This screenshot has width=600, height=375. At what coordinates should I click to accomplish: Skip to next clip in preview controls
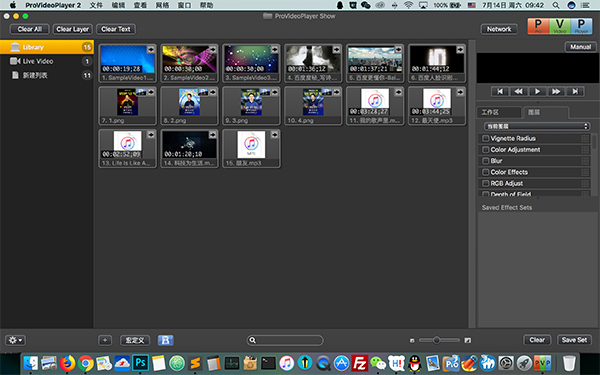point(575,91)
